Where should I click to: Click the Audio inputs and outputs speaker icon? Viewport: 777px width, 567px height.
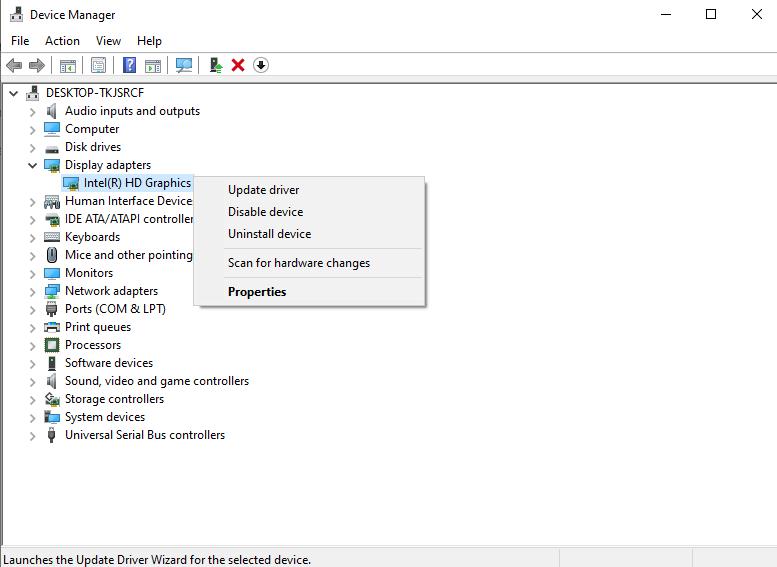coord(52,111)
